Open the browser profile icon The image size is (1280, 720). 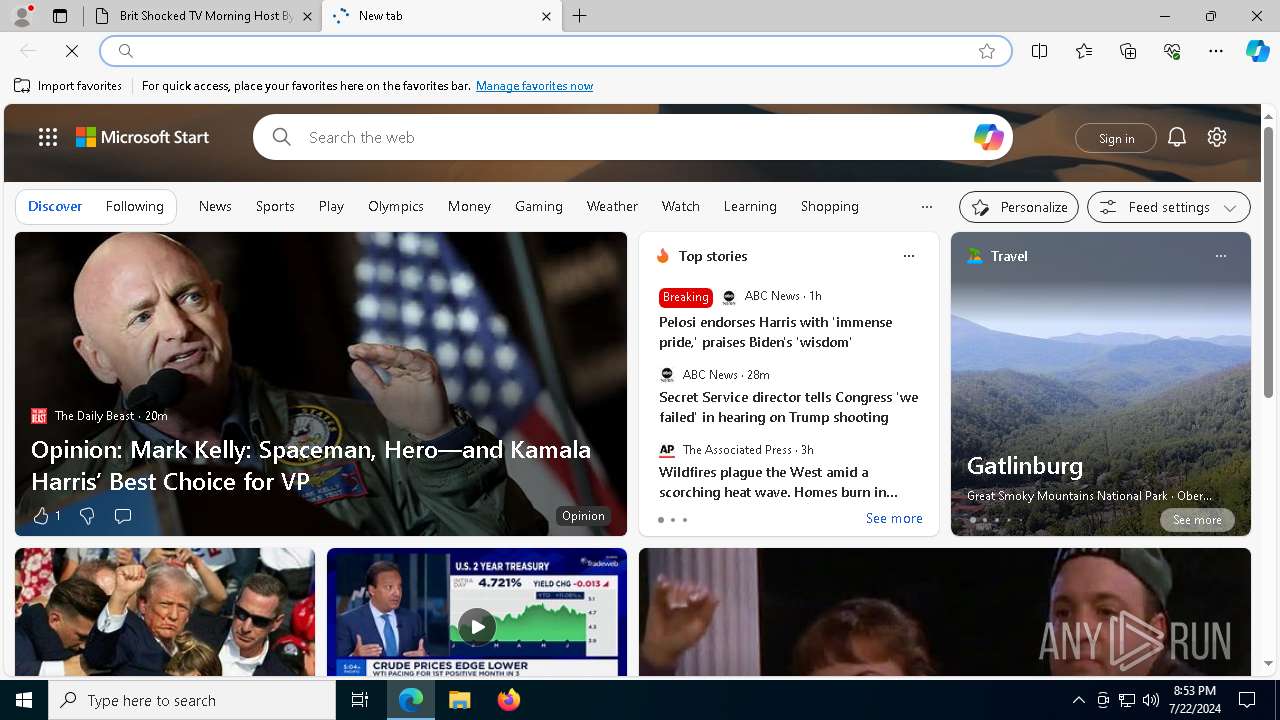tap(21, 16)
